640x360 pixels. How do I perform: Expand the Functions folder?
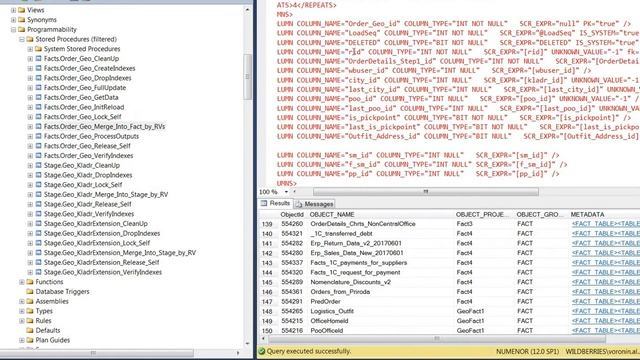point(22,282)
